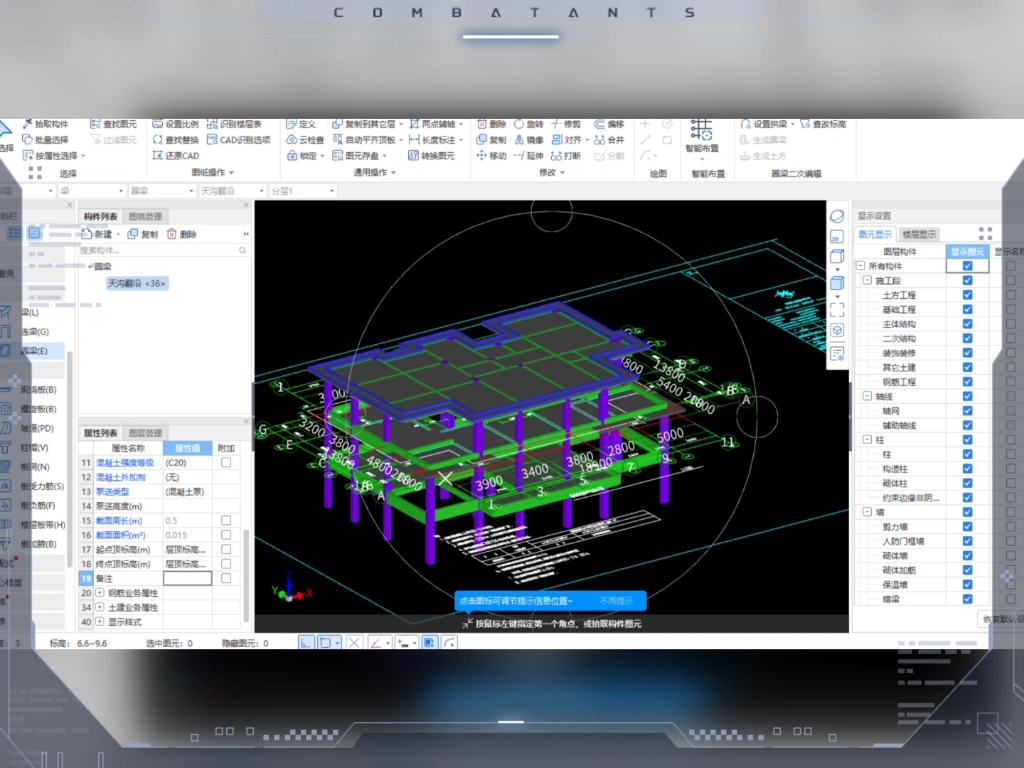Open CAD识别选项 recognition options

tap(238, 140)
